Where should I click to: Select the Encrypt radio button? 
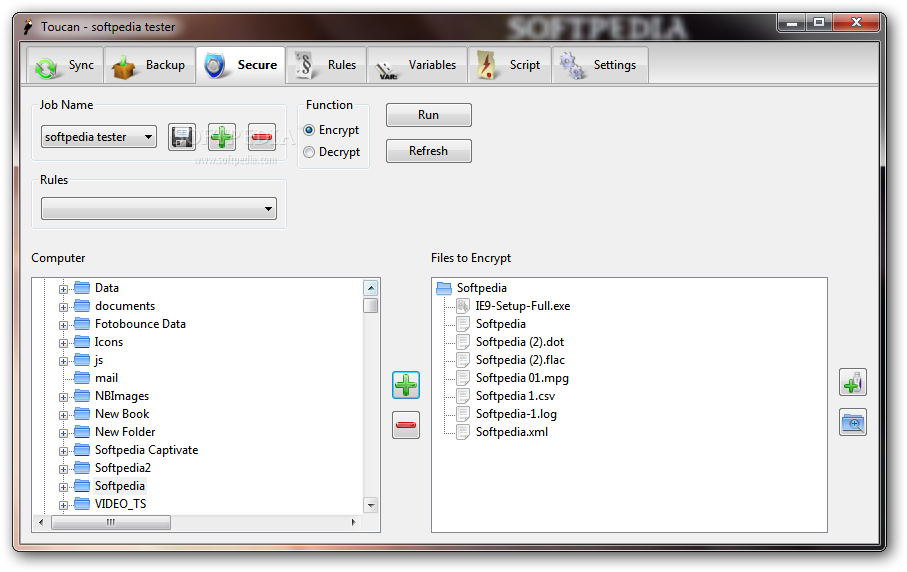(309, 130)
